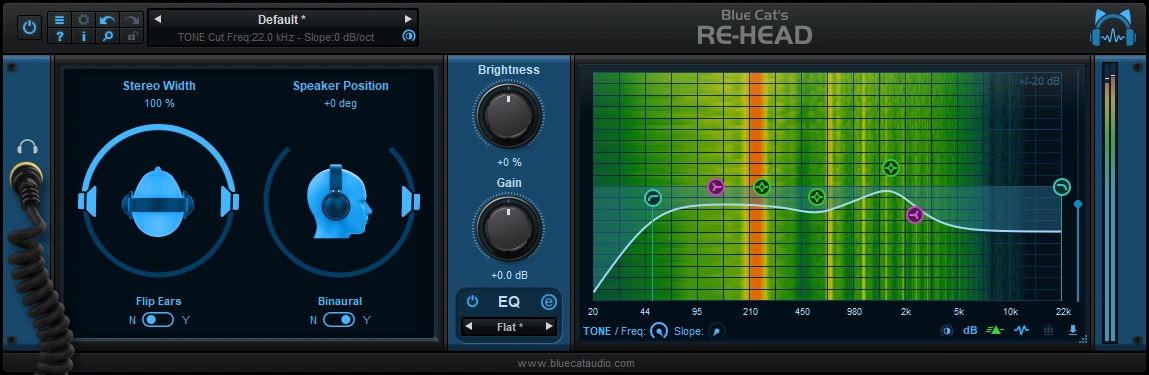Select the green peak node on the orange band
The height and width of the screenshot is (375, 1149).
[762, 188]
